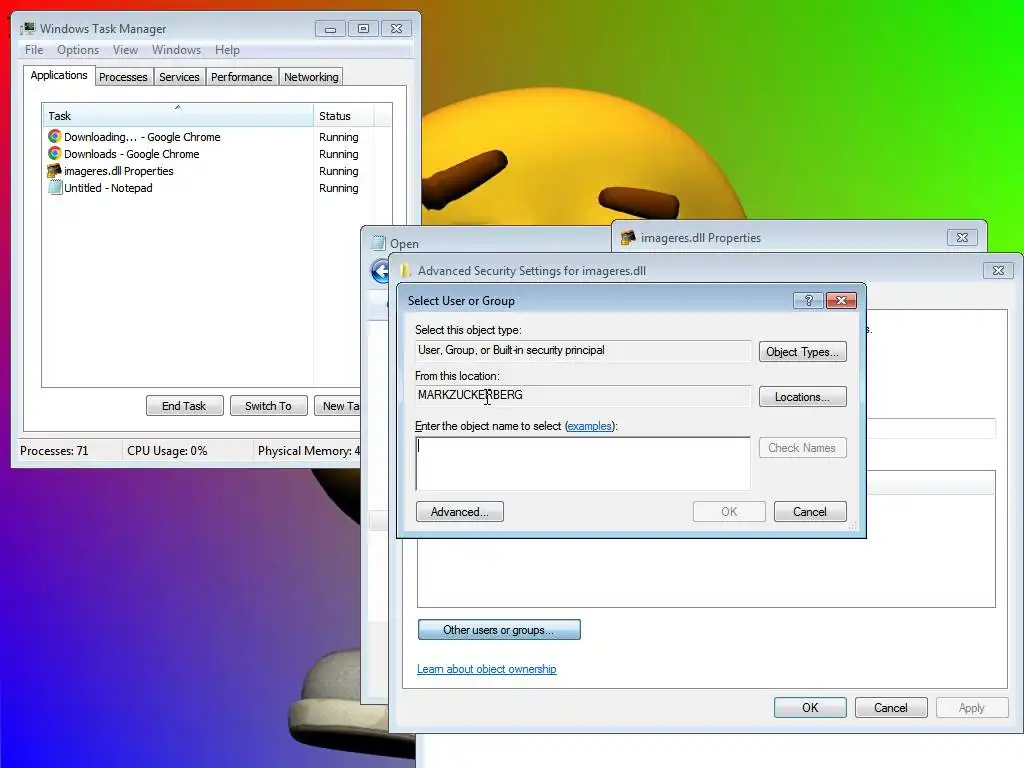This screenshot has height=768, width=1024.
Task: Click the imageres.dll Properties task icon
Action: [x=55, y=170]
